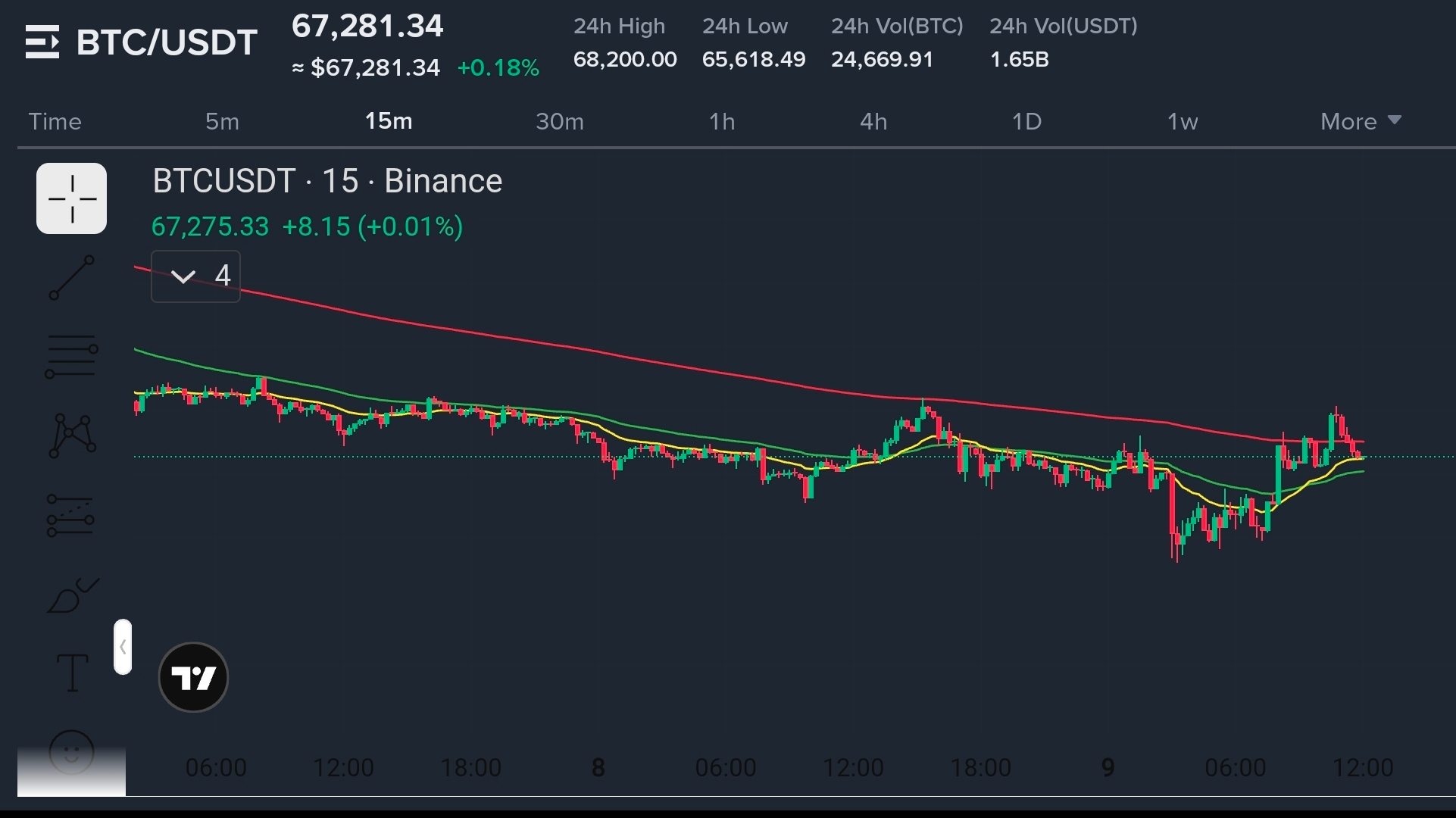
Task: Open the emoji icons tool
Action: (x=71, y=751)
